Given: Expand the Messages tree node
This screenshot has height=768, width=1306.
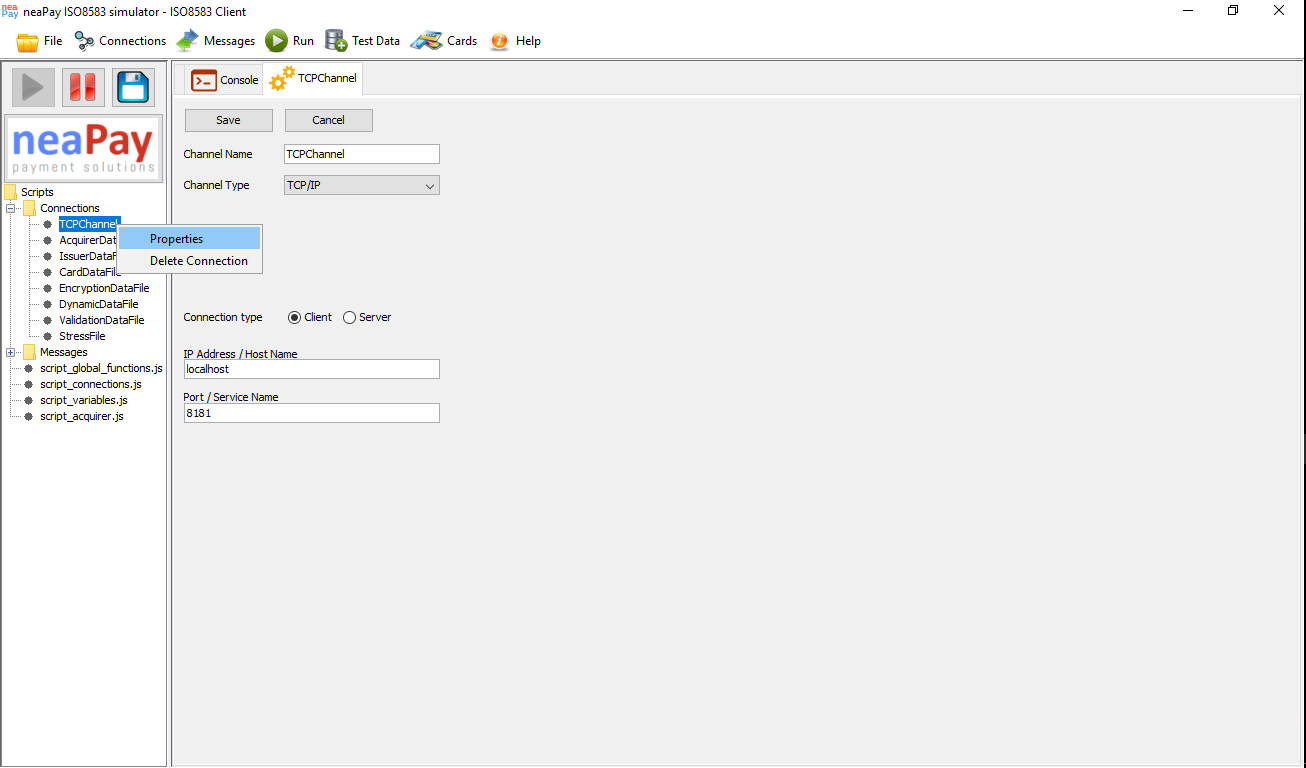Looking at the screenshot, I should (11, 352).
